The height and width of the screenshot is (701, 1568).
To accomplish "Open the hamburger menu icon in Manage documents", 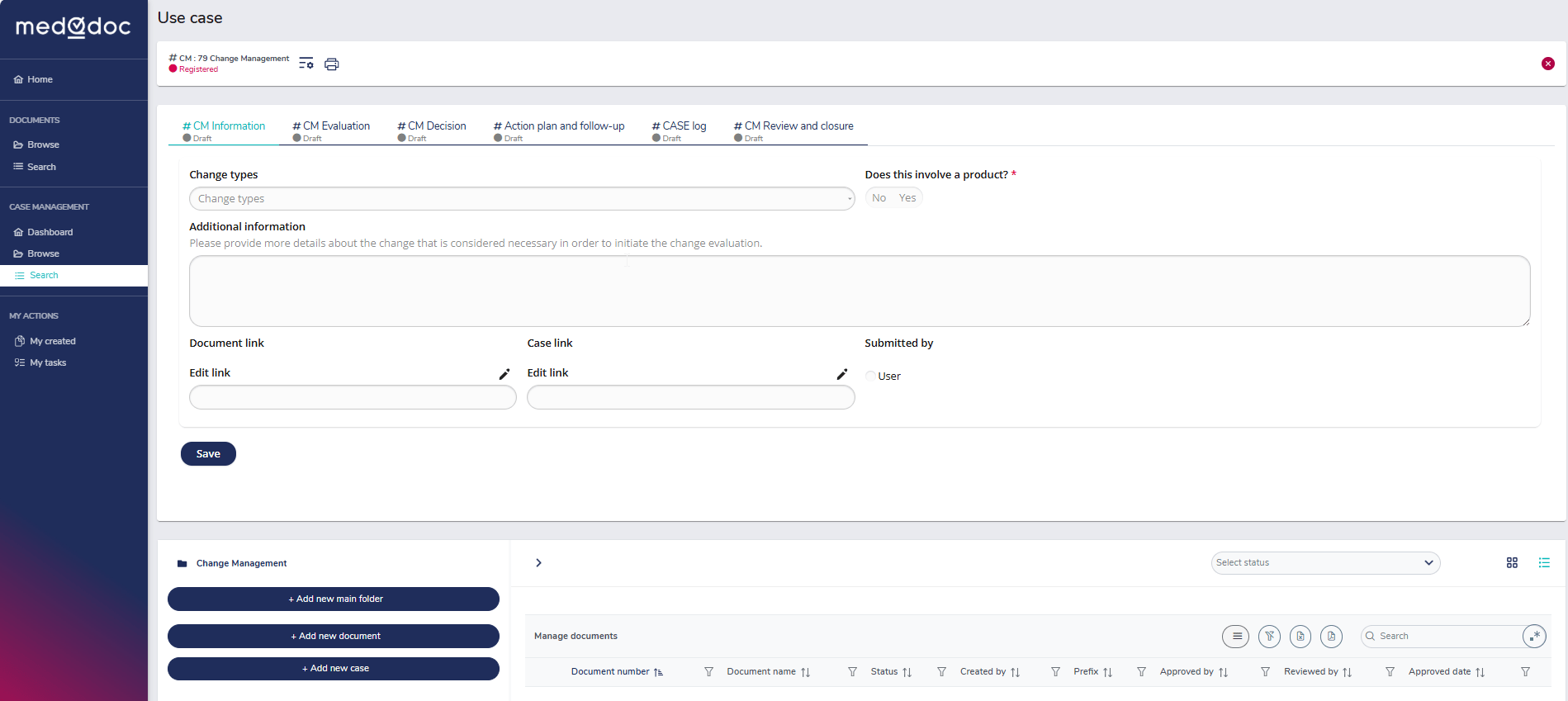I will click(x=1236, y=636).
